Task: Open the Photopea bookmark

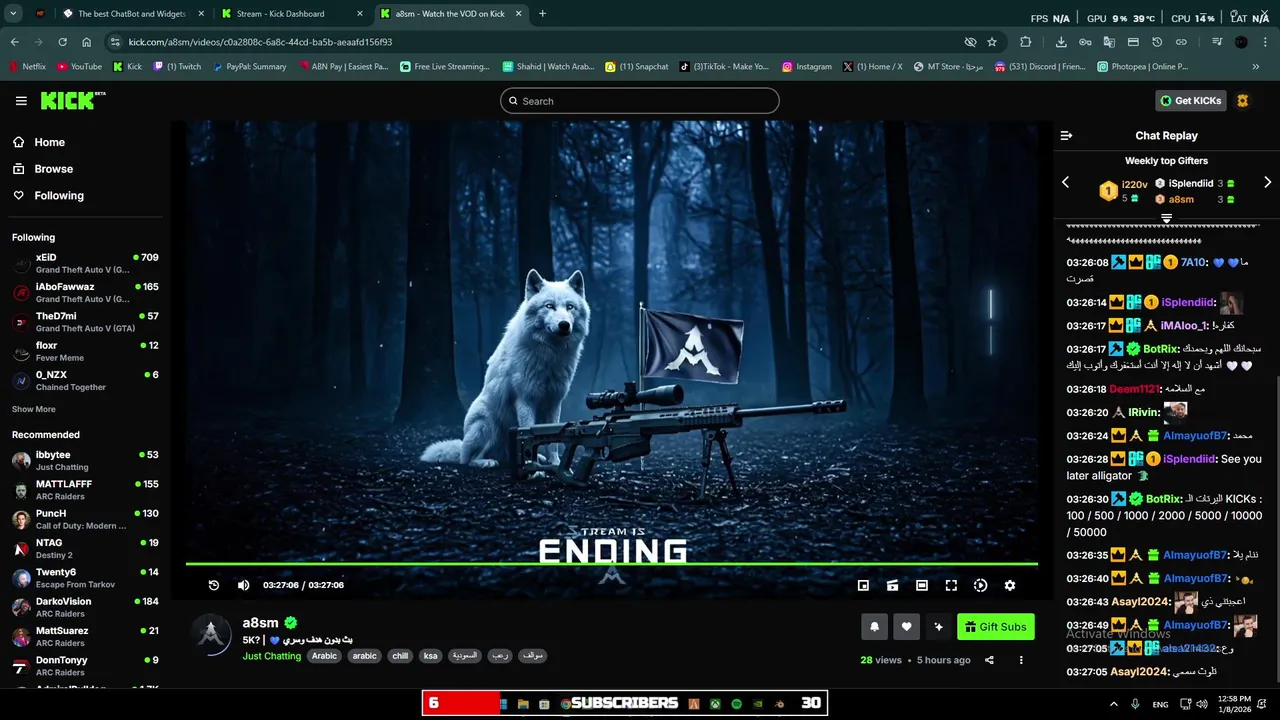Action: (x=1142, y=67)
